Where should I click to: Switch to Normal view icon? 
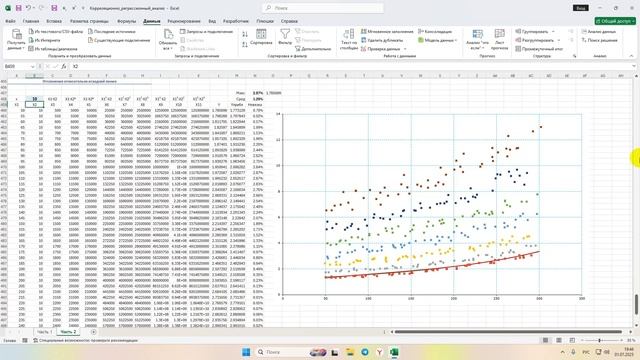point(545,340)
